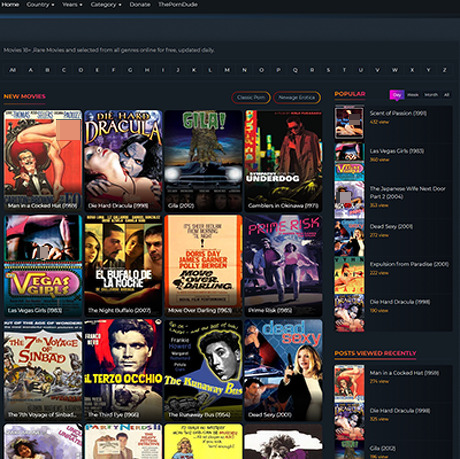
Task: Open Gamblers in Okinawa (1971) poster
Action: tap(283, 161)
